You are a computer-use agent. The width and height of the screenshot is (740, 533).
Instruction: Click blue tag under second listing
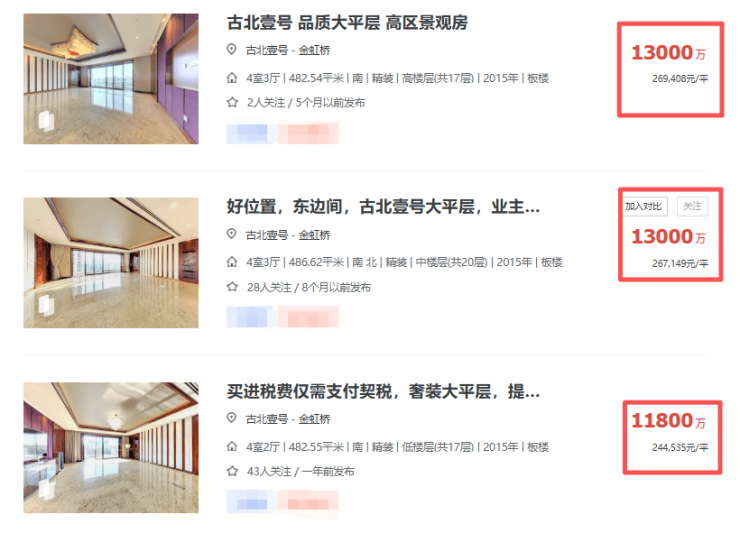pyautogui.click(x=251, y=317)
